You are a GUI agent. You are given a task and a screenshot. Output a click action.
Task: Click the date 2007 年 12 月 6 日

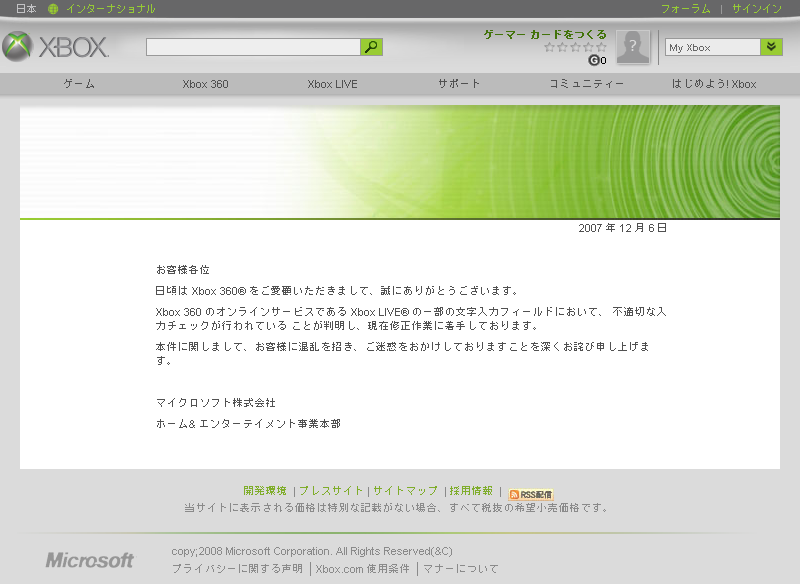tap(622, 228)
